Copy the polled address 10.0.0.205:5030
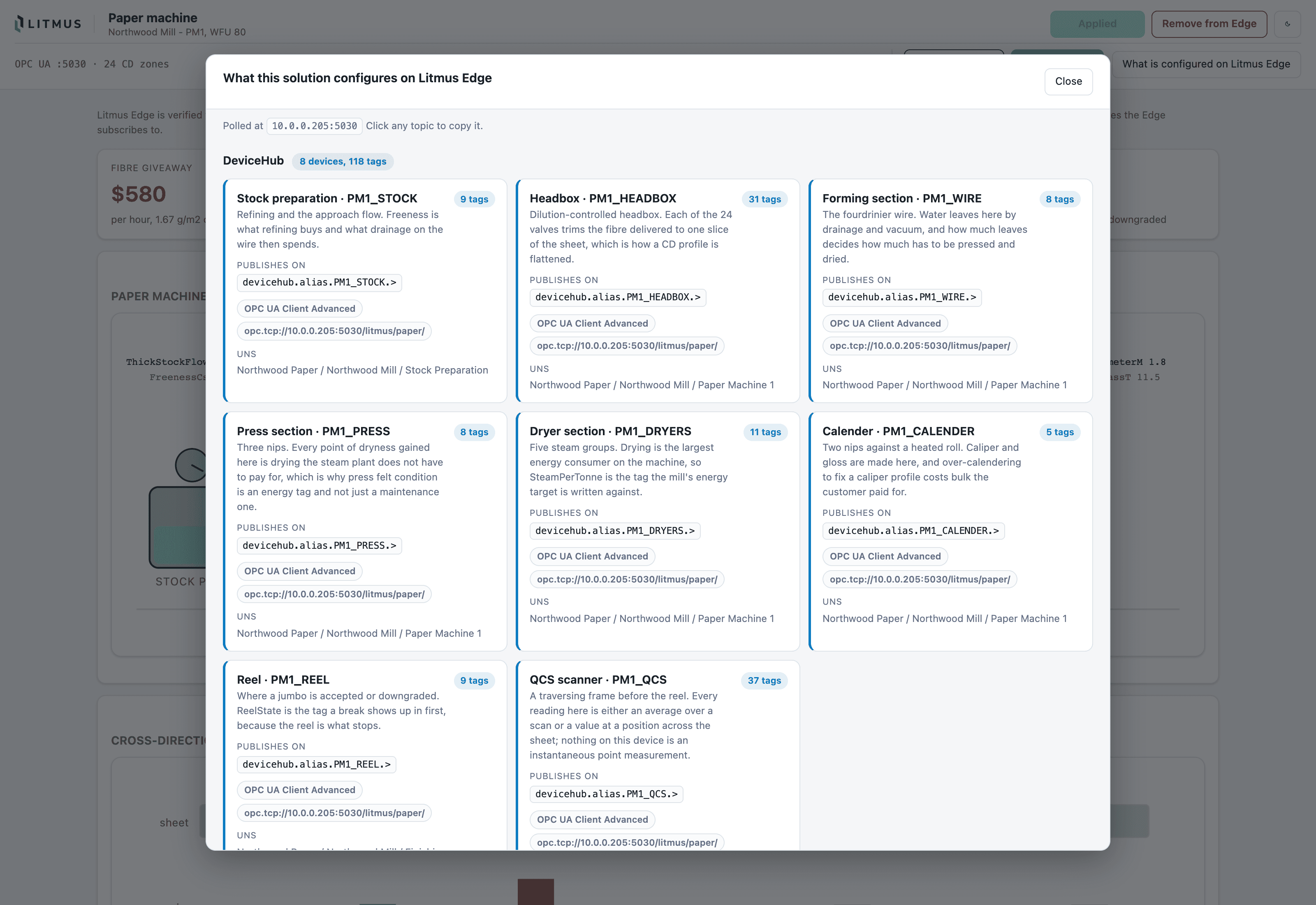The width and height of the screenshot is (1316, 905). point(314,126)
